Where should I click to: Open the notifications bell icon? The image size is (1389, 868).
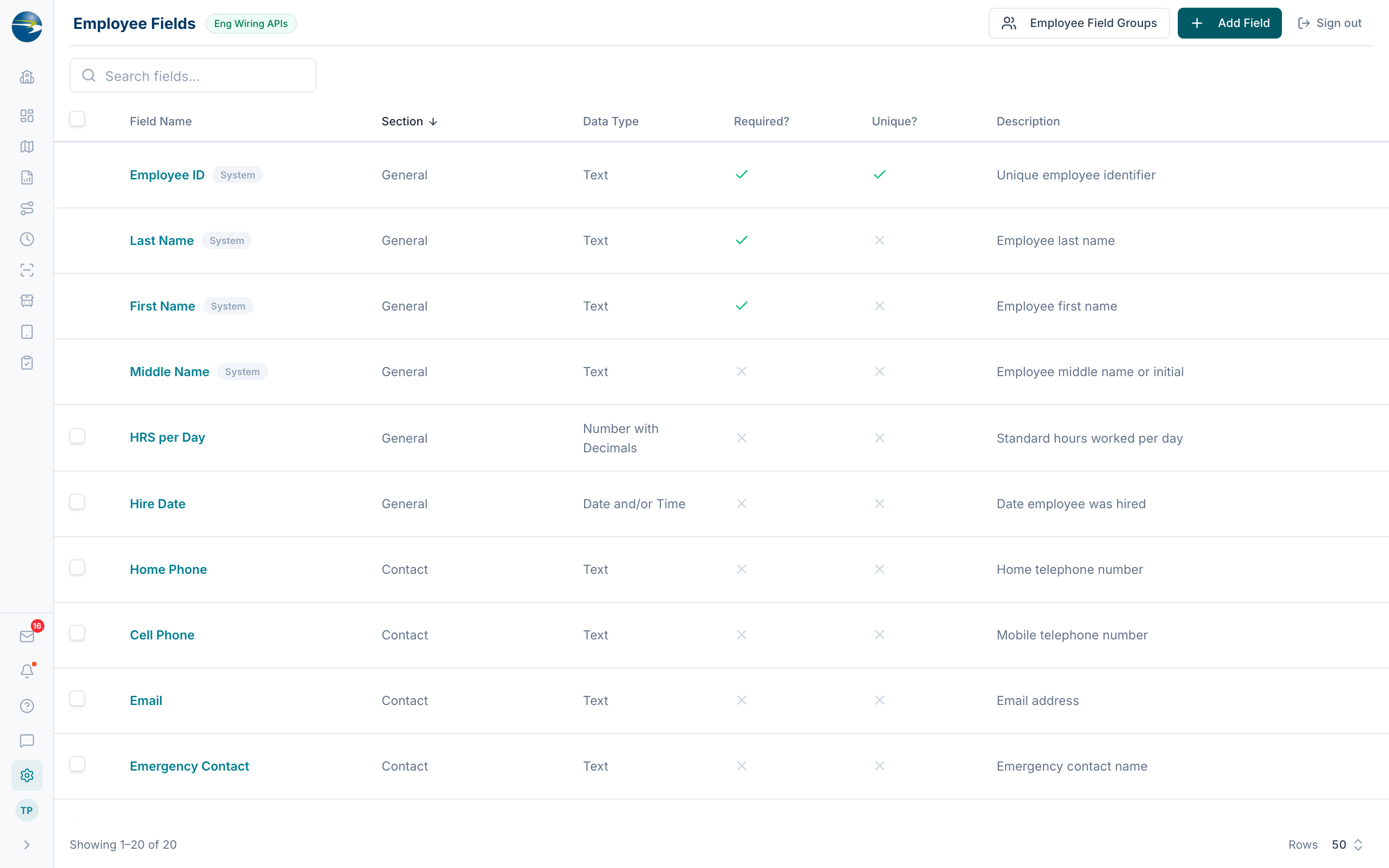pyautogui.click(x=27, y=670)
